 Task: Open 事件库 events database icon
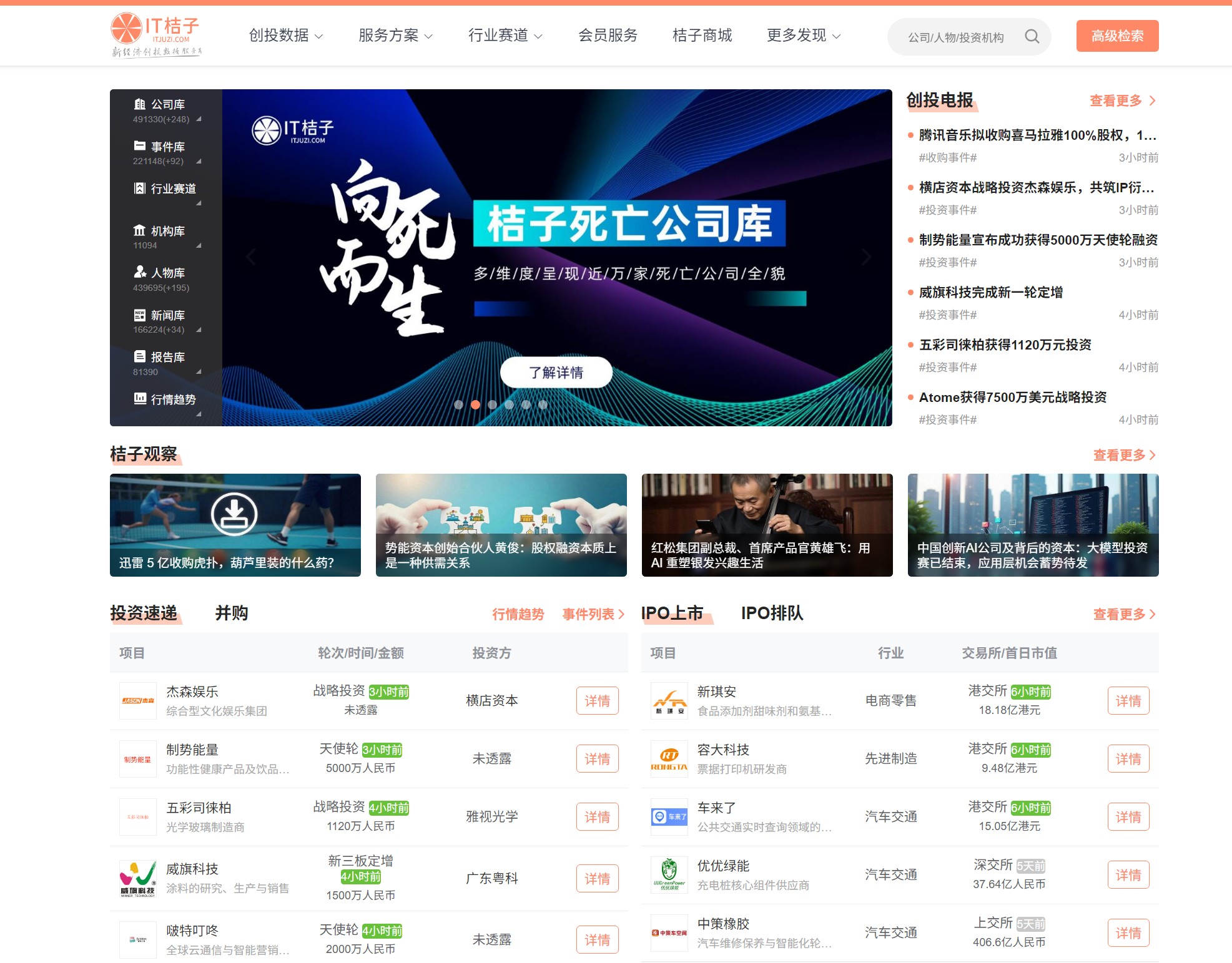140,146
